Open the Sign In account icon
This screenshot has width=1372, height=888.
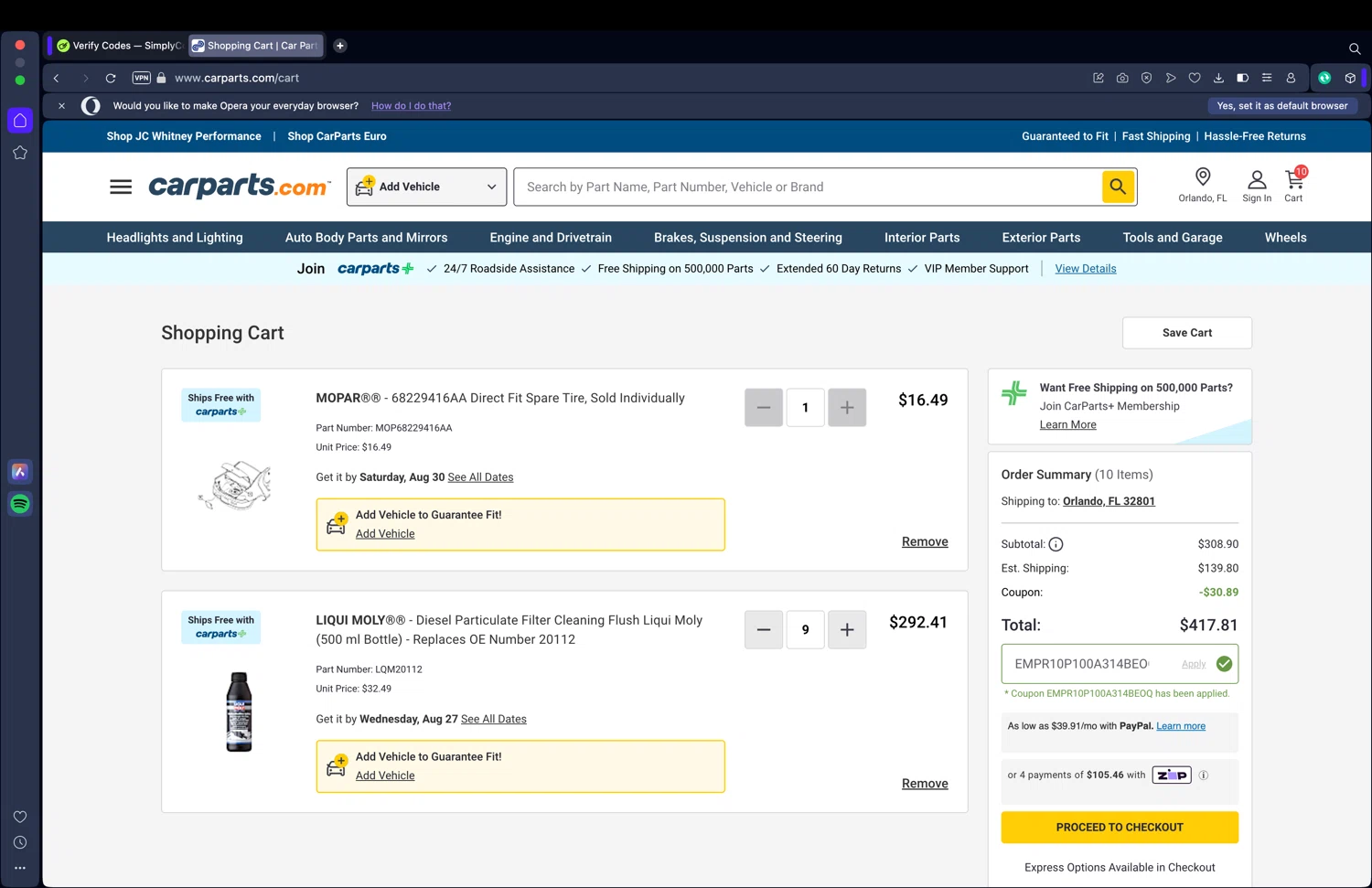pos(1257,179)
